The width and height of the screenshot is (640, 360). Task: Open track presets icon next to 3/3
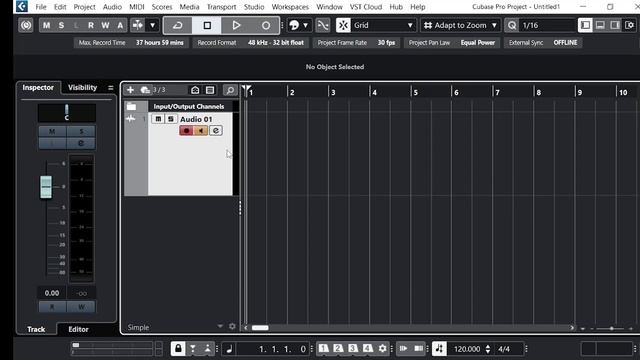pos(145,90)
